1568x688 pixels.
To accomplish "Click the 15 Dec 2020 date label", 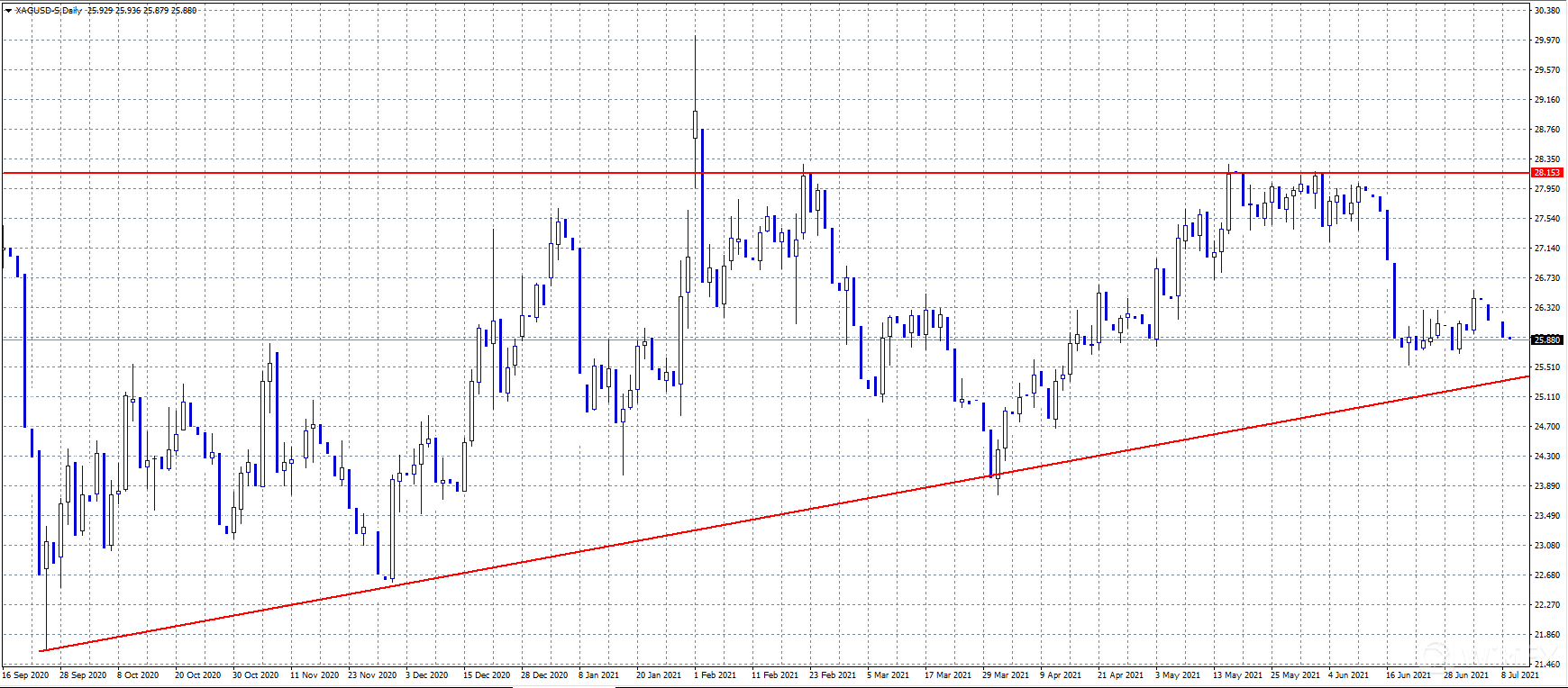I will click(486, 674).
